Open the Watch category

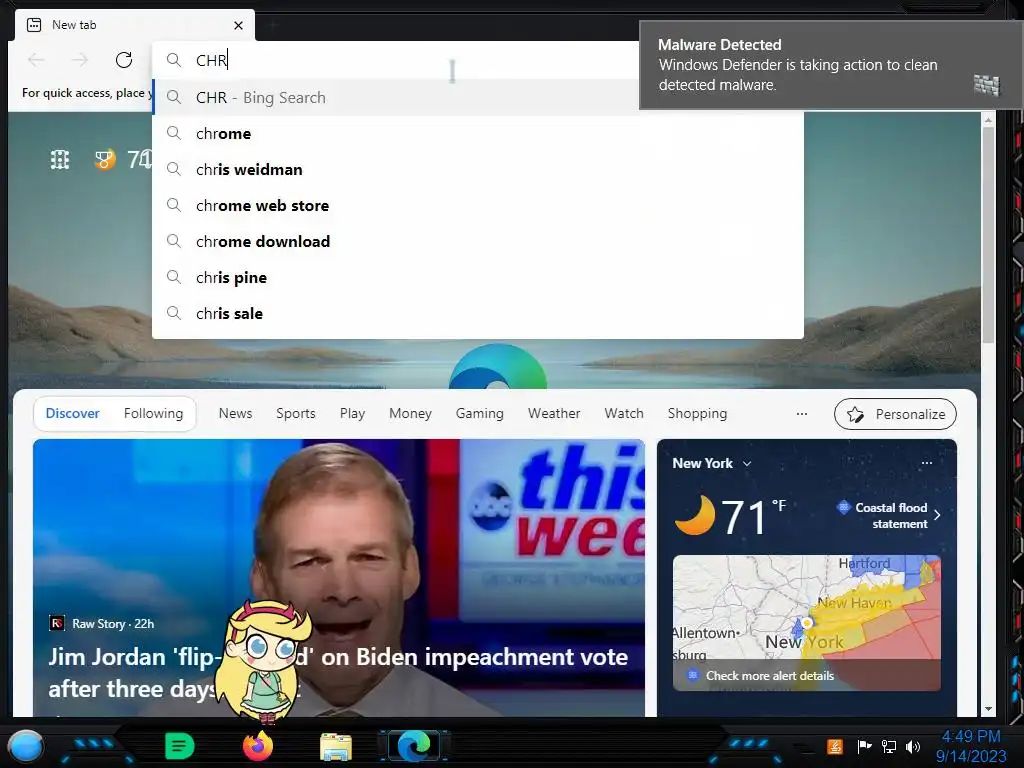pos(624,413)
